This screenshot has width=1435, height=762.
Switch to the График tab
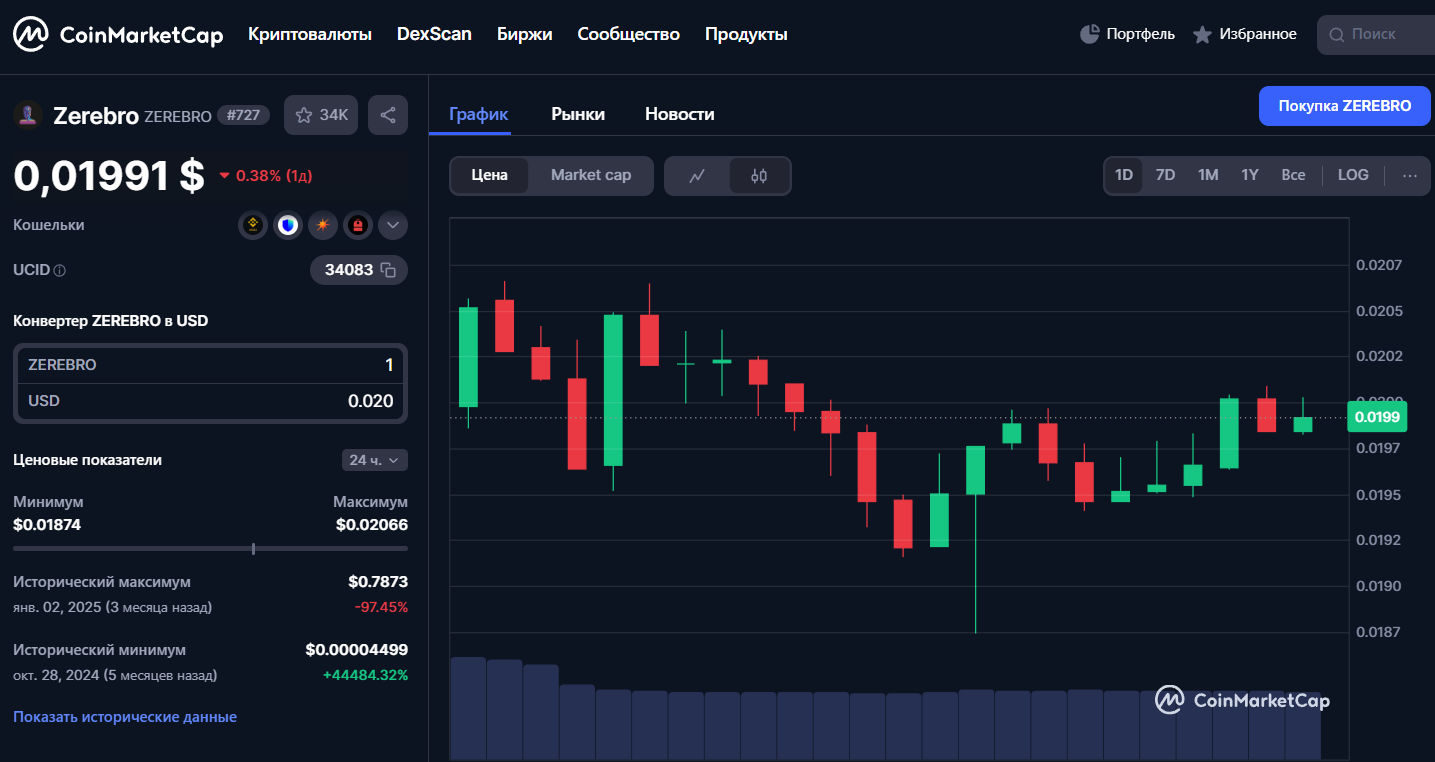click(x=479, y=114)
